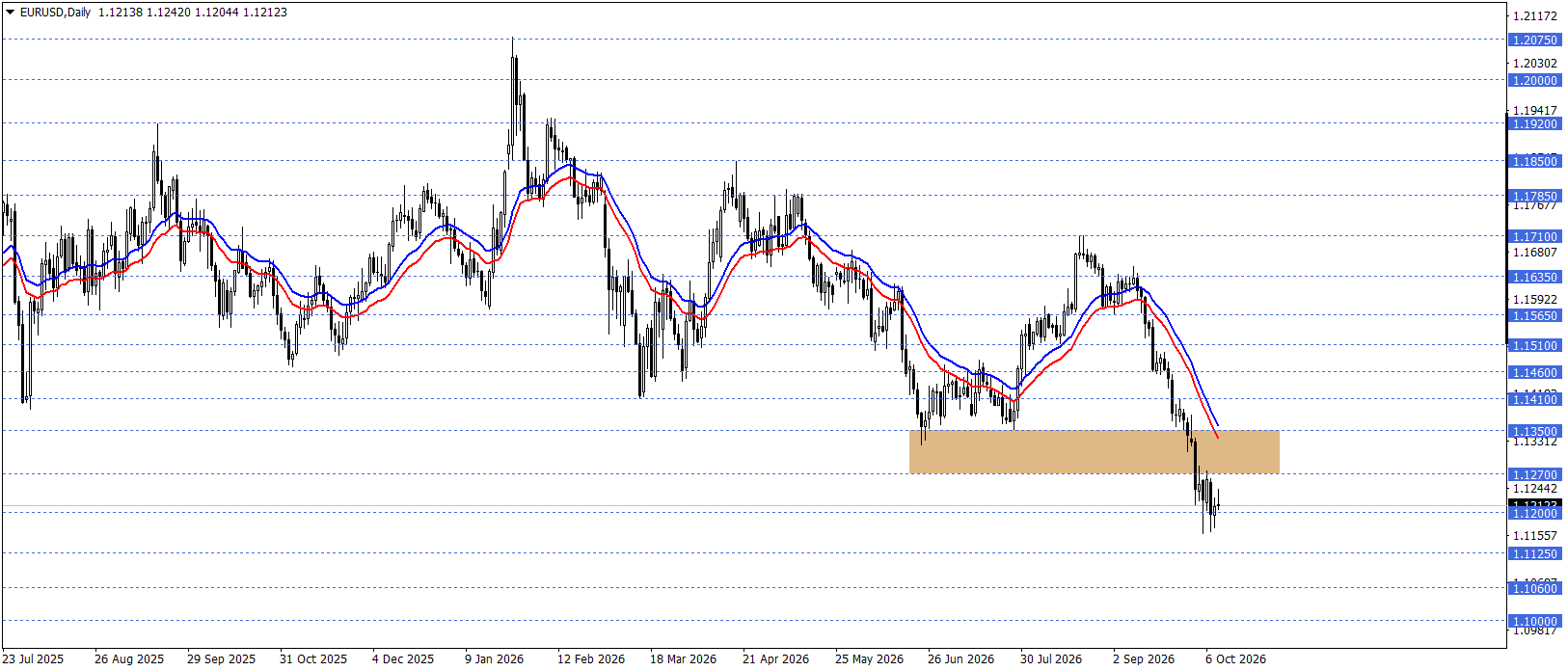Click the 1.12442 price scale value

[1535, 489]
